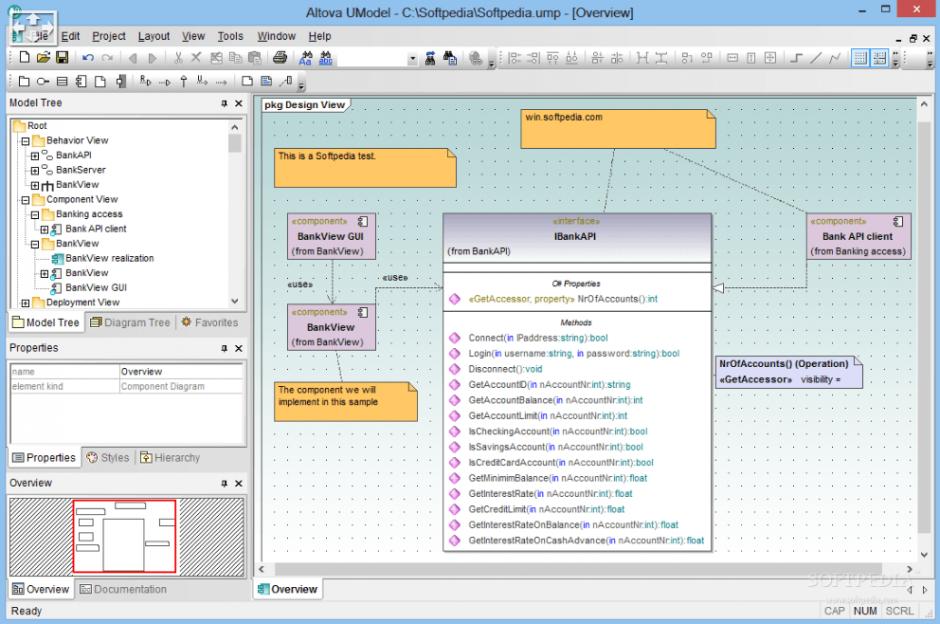Switch to the Diagram Tree tab

click(130, 322)
